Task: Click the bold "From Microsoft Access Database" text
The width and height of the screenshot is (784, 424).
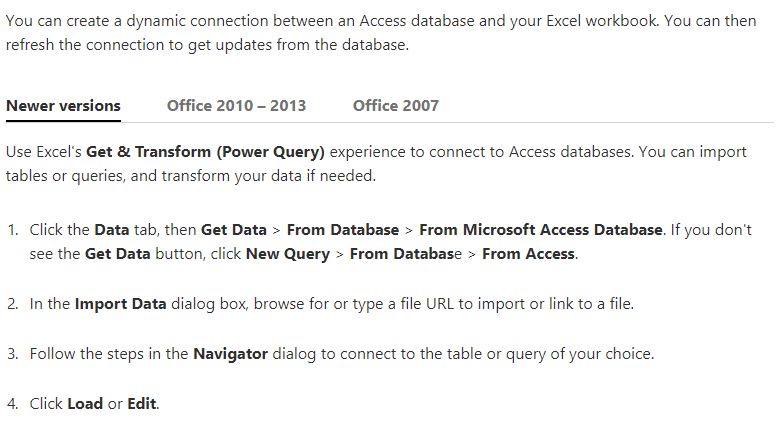Action: (x=540, y=229)
